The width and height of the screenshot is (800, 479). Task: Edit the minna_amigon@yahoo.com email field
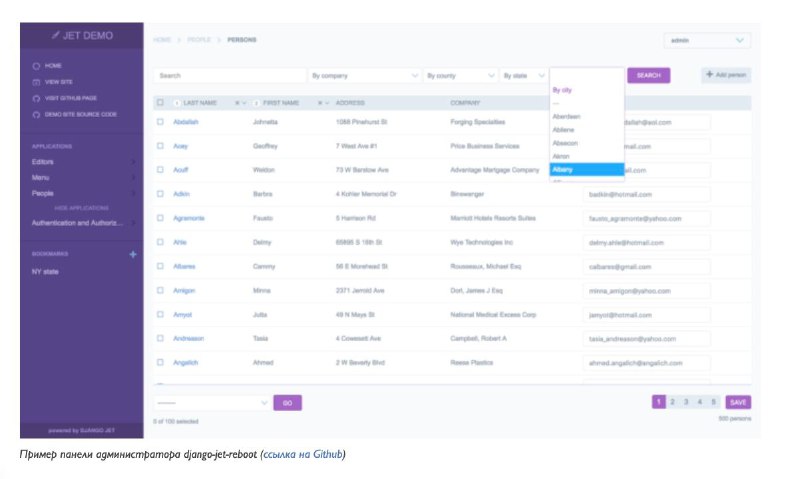click(646, 291)
